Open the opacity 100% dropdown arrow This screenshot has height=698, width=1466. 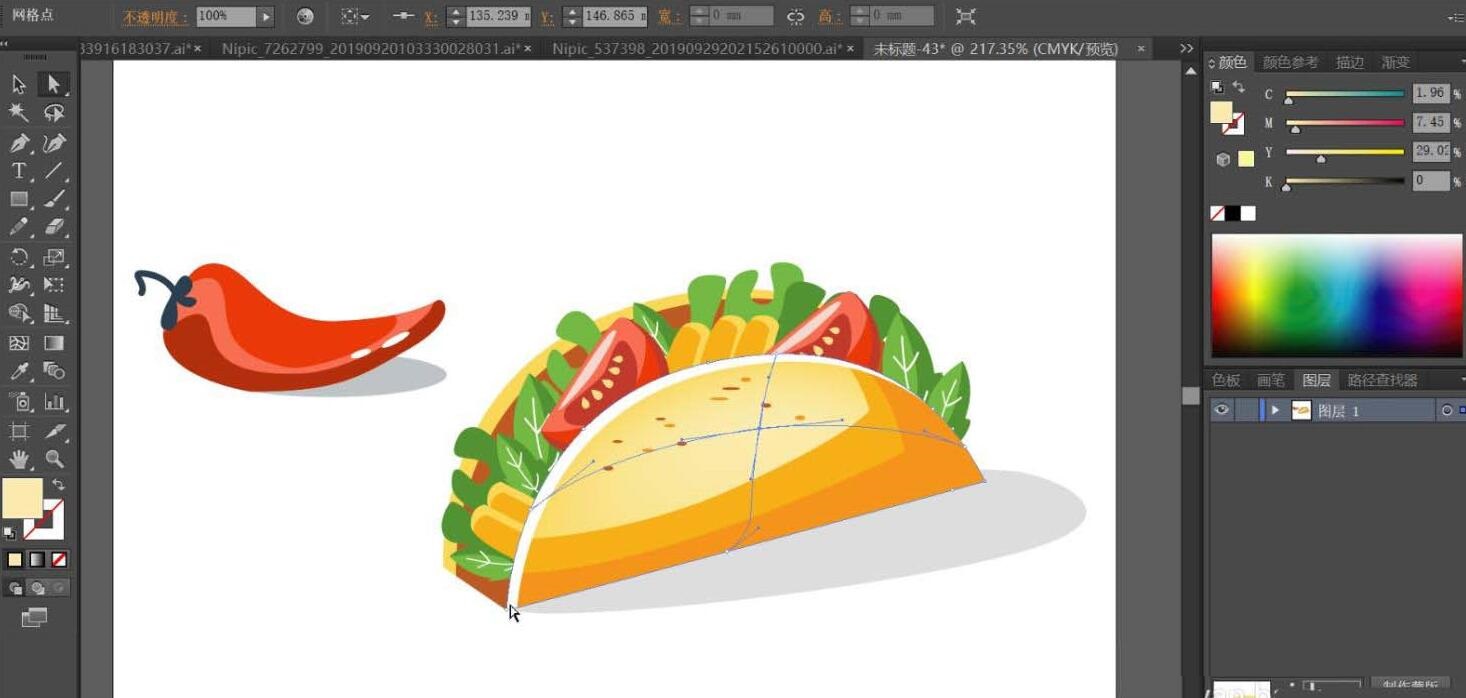pyautogui.click(x=265, y=17)
